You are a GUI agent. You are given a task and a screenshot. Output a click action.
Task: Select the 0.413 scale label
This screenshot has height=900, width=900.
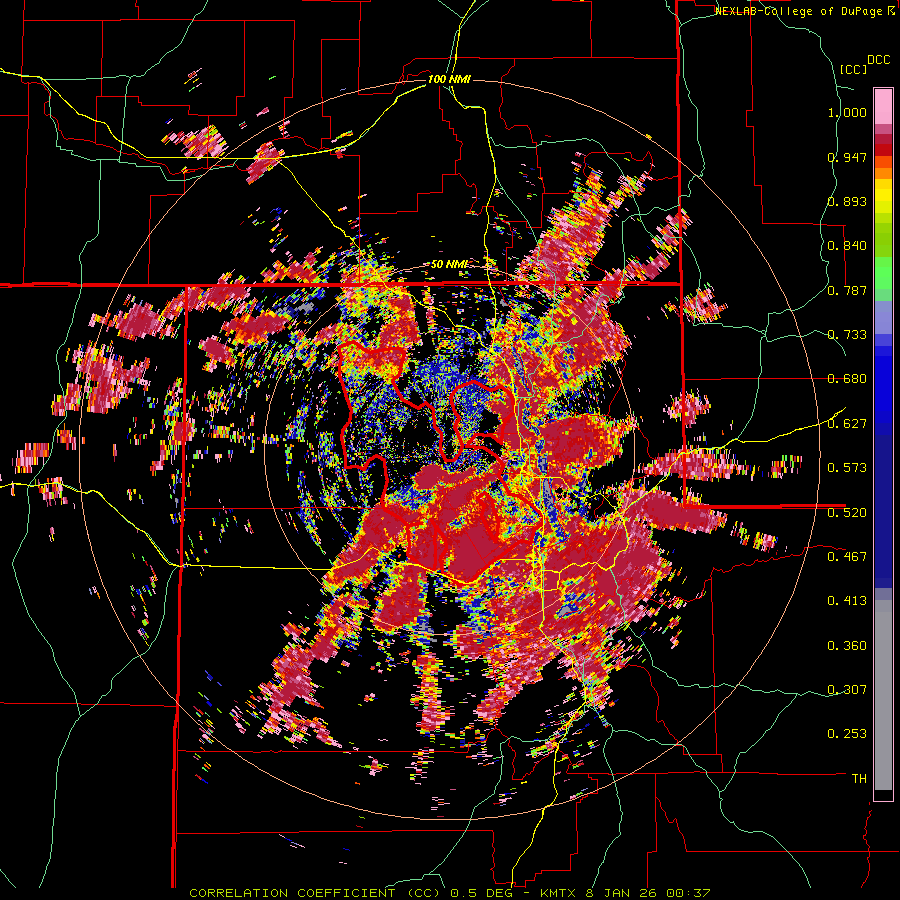tap(847, 601)
